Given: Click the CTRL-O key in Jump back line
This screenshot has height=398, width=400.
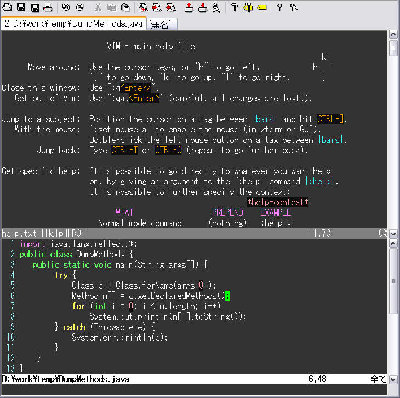Looking at the screenshot, I should (x=168, y=150).
